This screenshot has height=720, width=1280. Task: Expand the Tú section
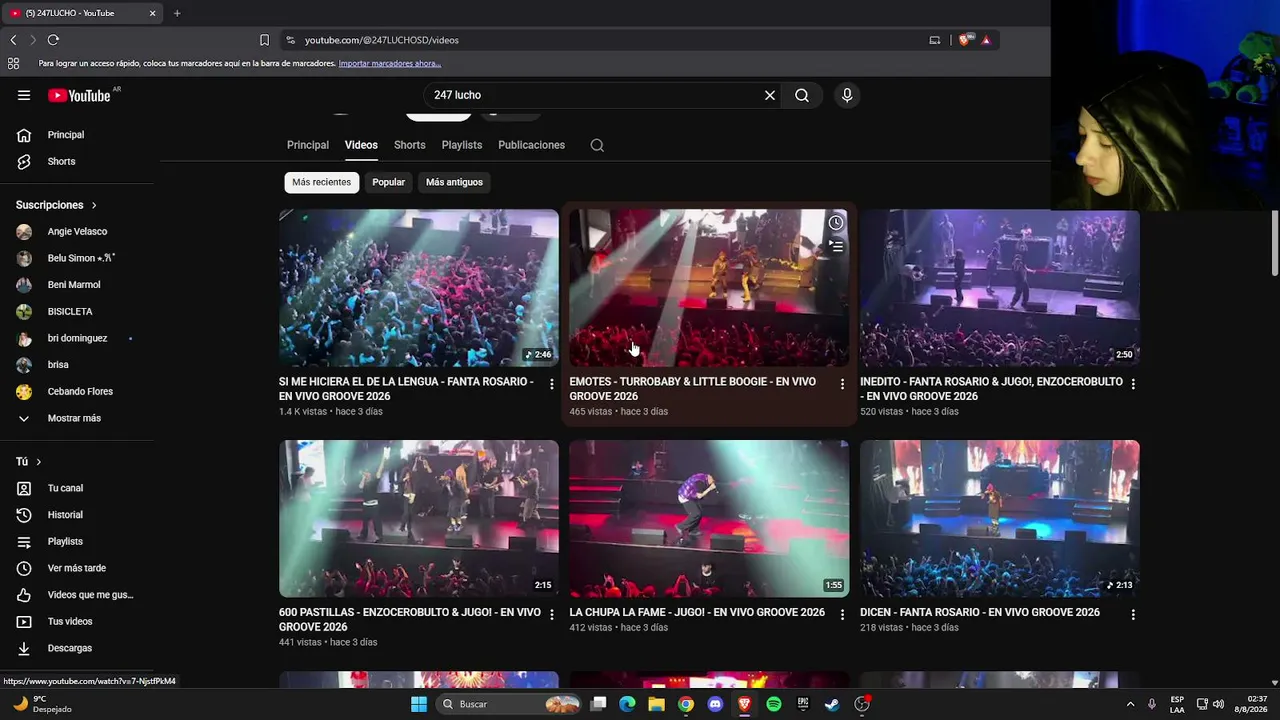click(x=29, y=462)
